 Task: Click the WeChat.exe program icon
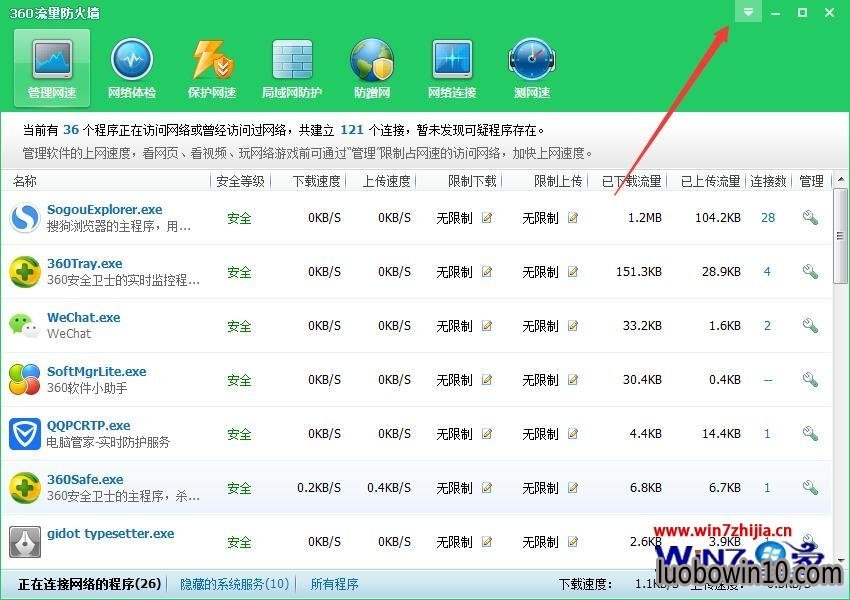pyautogui.click(x=25, y=326)
